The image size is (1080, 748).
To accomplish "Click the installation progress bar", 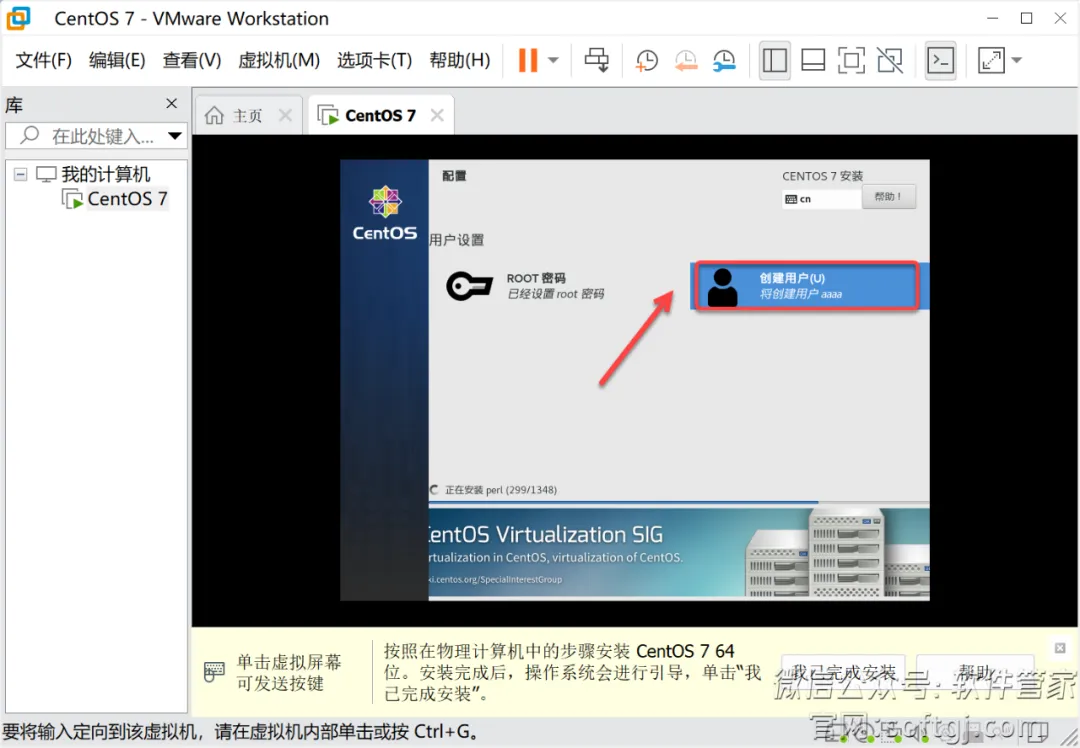I will tap(678, 503).
